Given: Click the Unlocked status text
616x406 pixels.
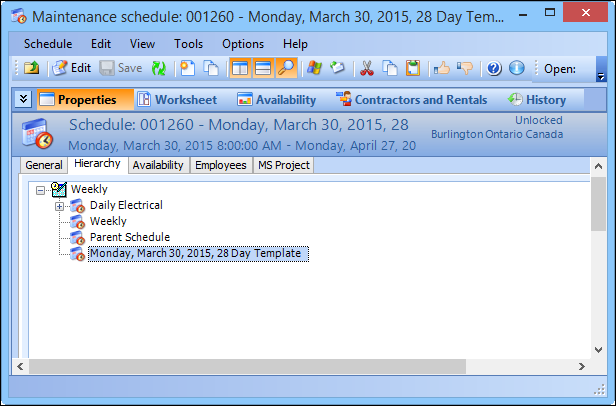Looking at the screenshot, I should point(539,120).
